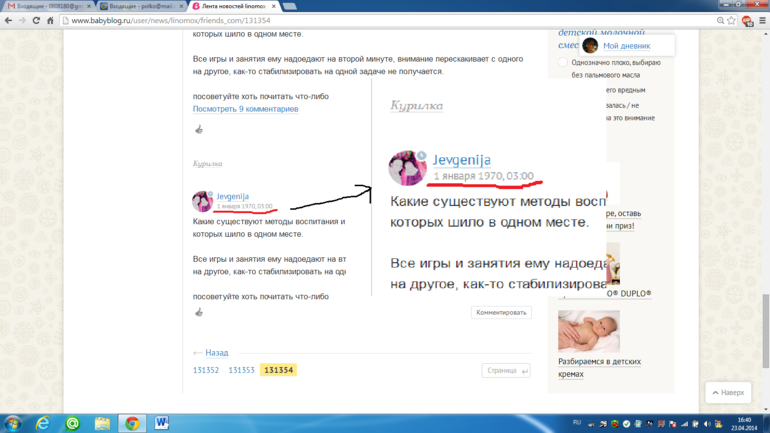Open Action Center flag in tray
The width and height of the screenshot is (770, 433).
pyautogui.click(x=673, y=424)
